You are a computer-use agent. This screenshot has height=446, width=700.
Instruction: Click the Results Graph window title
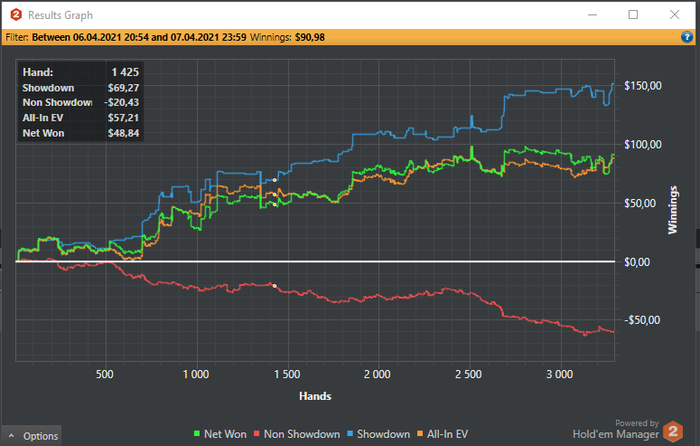tap(60, 15)
